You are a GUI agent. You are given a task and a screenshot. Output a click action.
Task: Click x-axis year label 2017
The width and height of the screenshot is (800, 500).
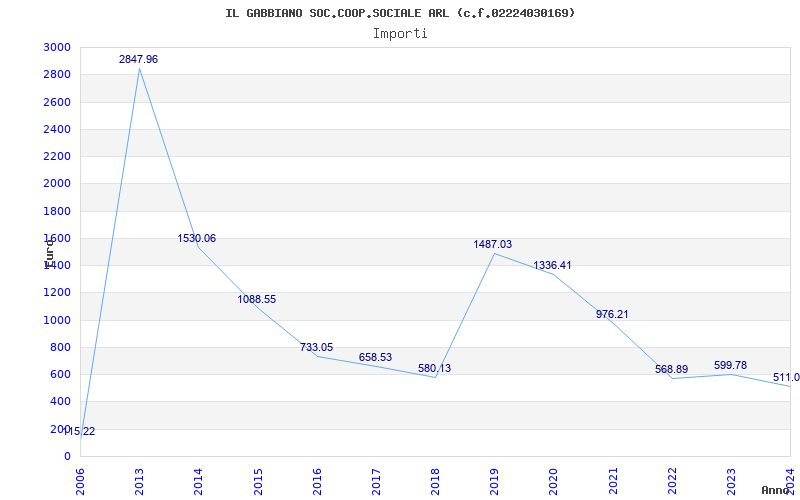tap(376, 482)
